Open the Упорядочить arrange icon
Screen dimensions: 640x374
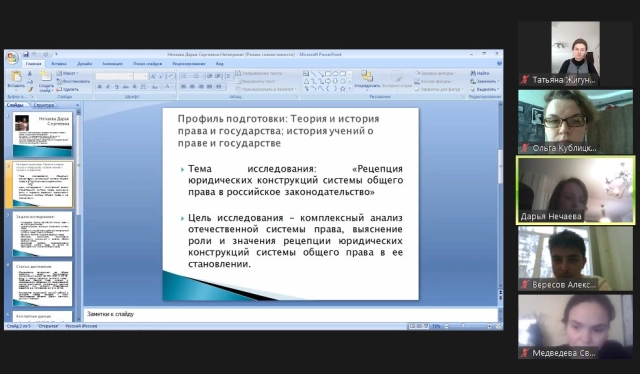click(367, 76)
